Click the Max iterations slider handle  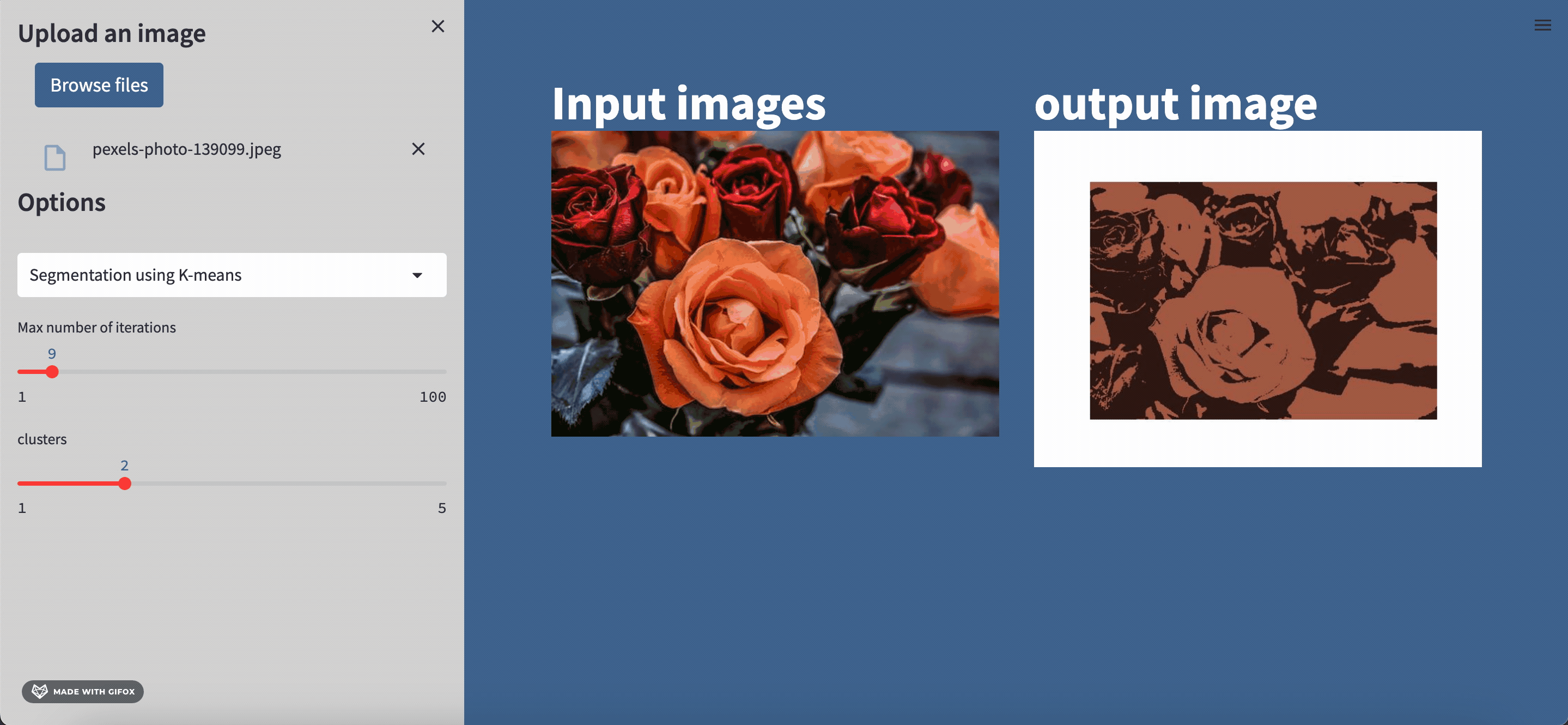[52, 372]
